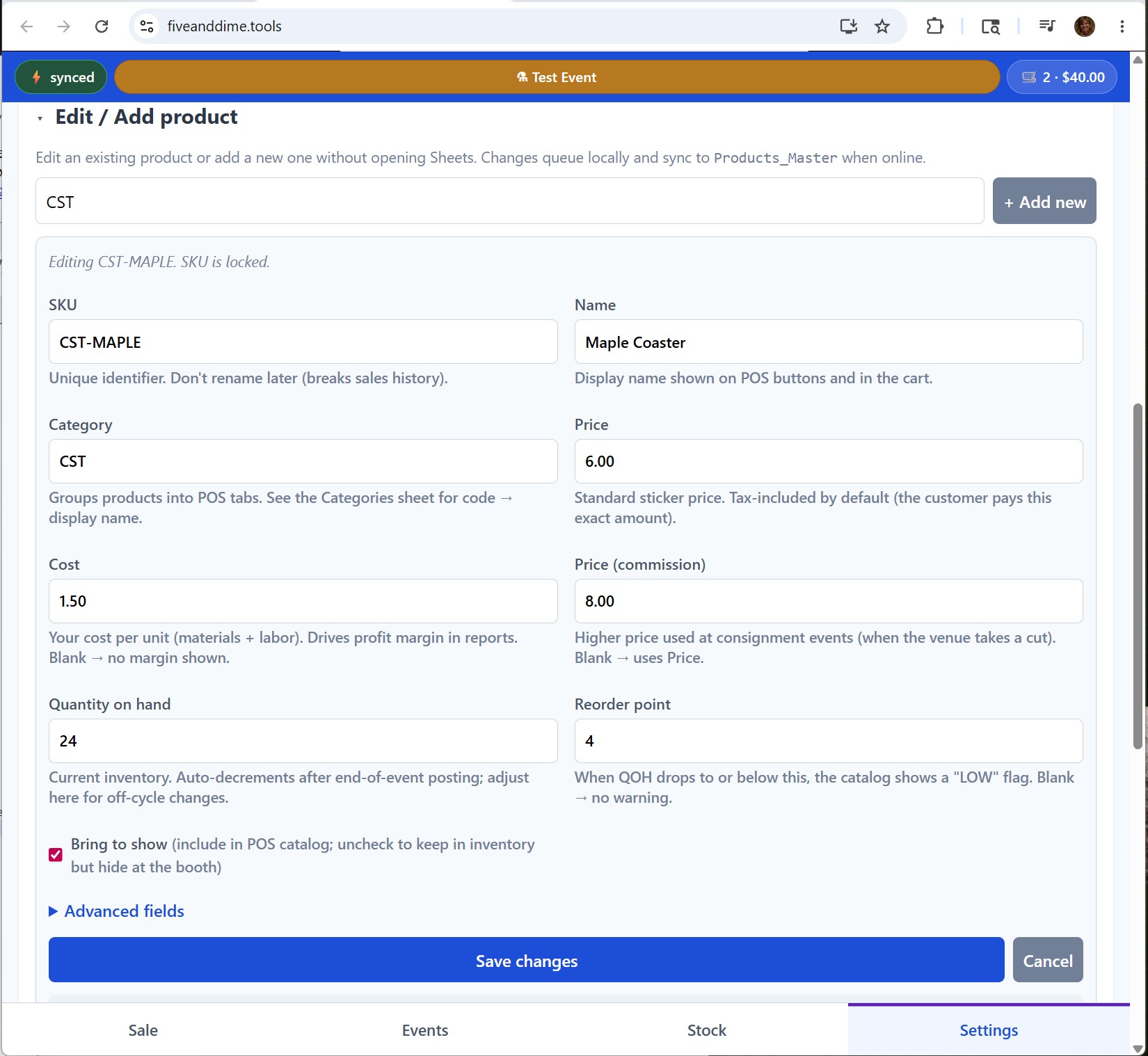Image resolution: width=1148 pixels, height=1056 pixels.
Task: Click the install app icon in address bar
Action: (x=848, y=26)
